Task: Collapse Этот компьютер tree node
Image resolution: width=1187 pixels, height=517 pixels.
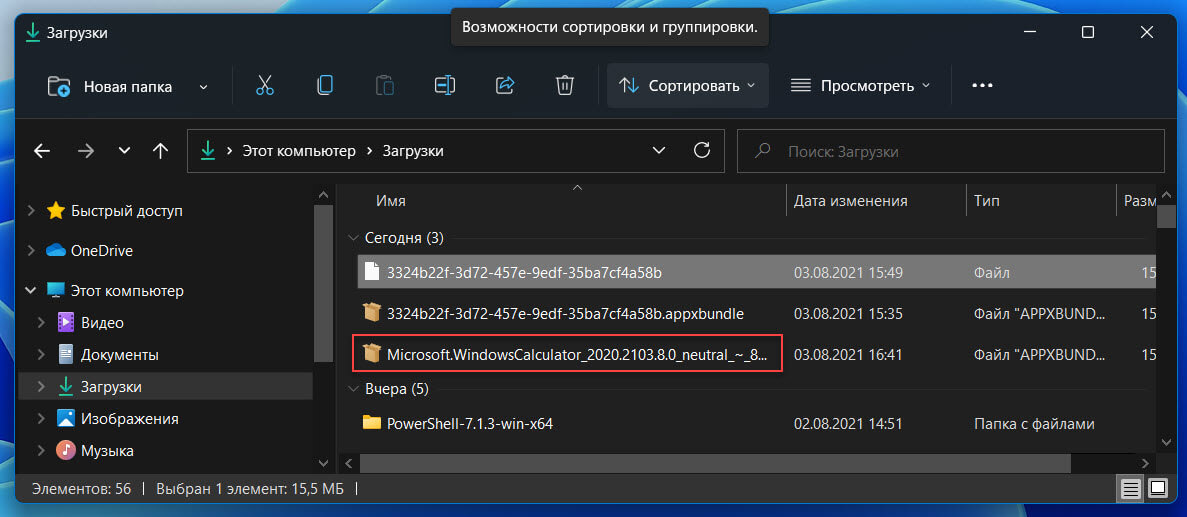Action: coord(31,291)
